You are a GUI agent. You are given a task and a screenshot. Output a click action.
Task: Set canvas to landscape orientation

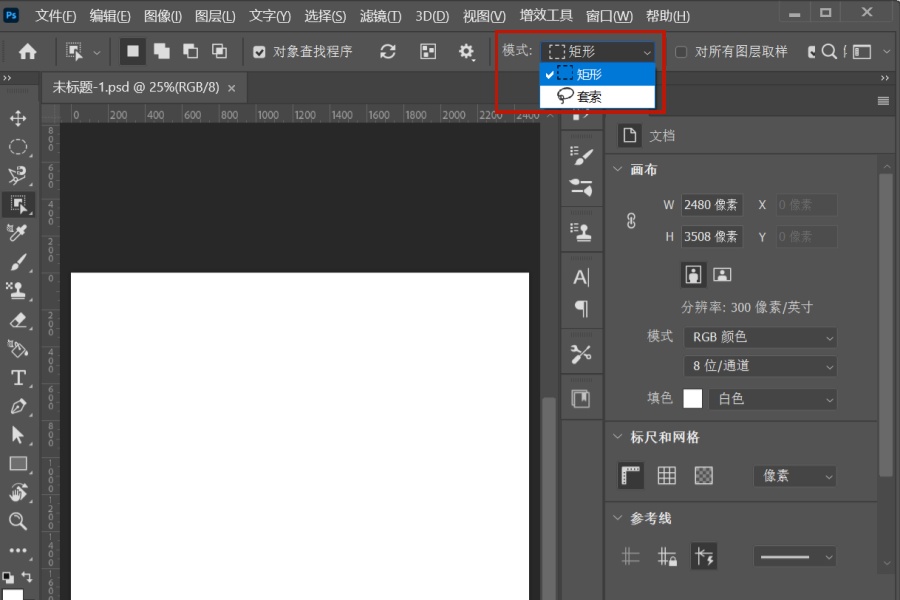722,274
